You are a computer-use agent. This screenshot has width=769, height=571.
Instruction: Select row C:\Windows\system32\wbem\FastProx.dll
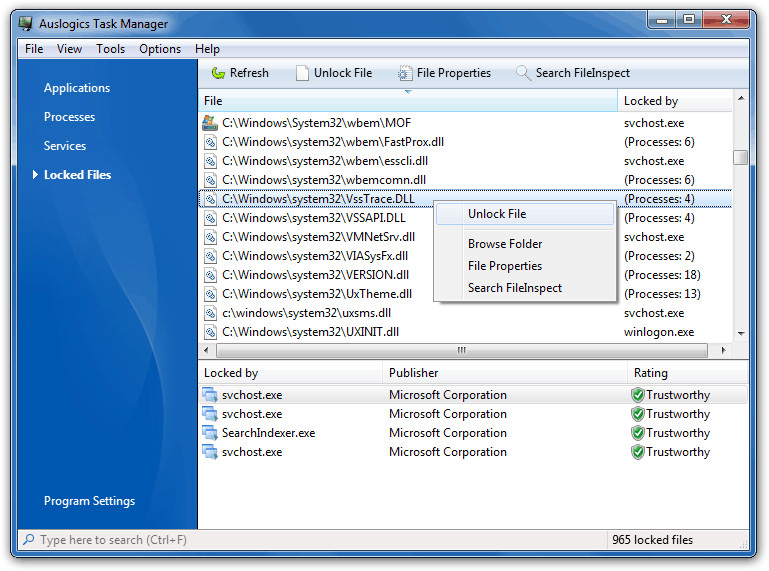(465, 142)
